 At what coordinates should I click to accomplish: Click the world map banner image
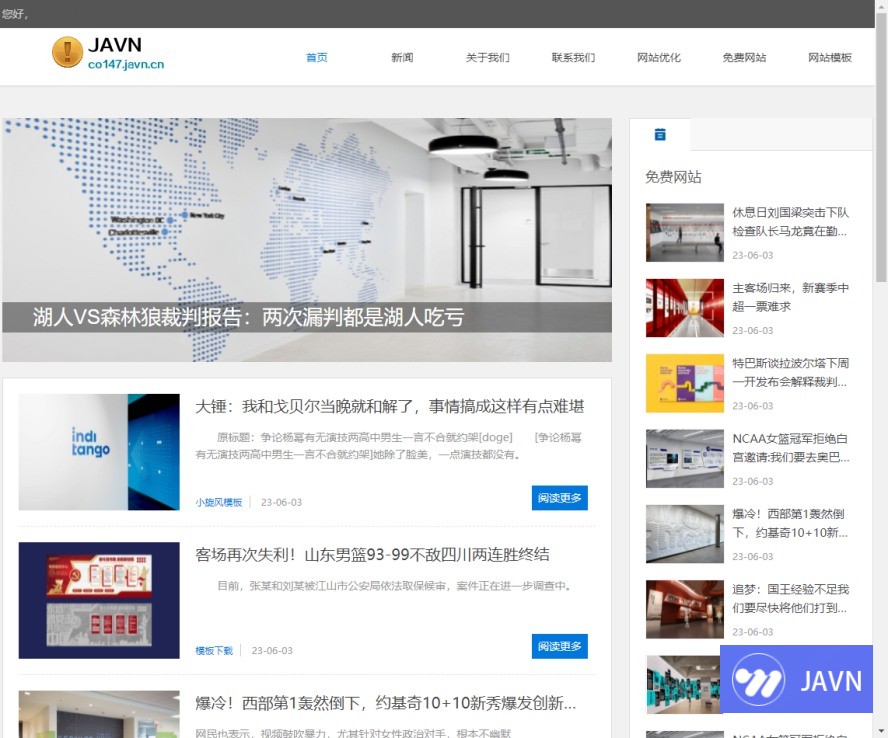307,240
